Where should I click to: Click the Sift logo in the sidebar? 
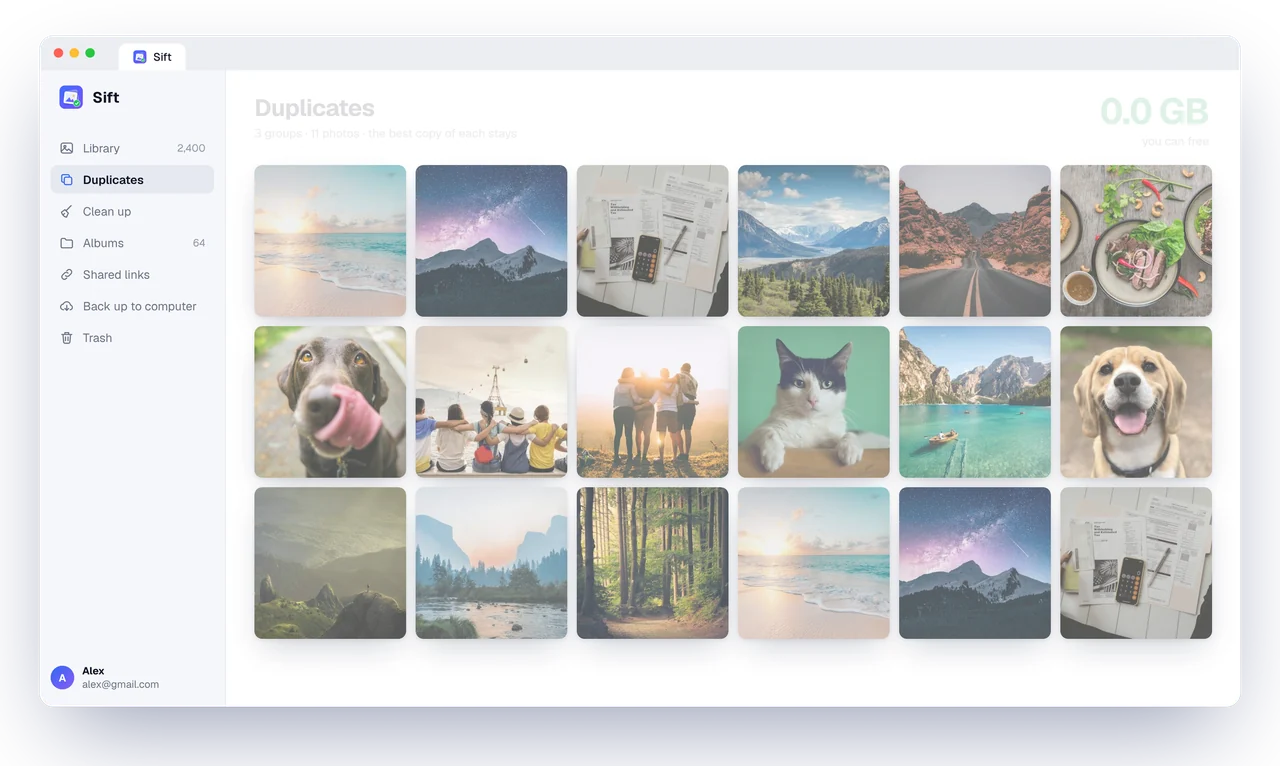[71, 97]
